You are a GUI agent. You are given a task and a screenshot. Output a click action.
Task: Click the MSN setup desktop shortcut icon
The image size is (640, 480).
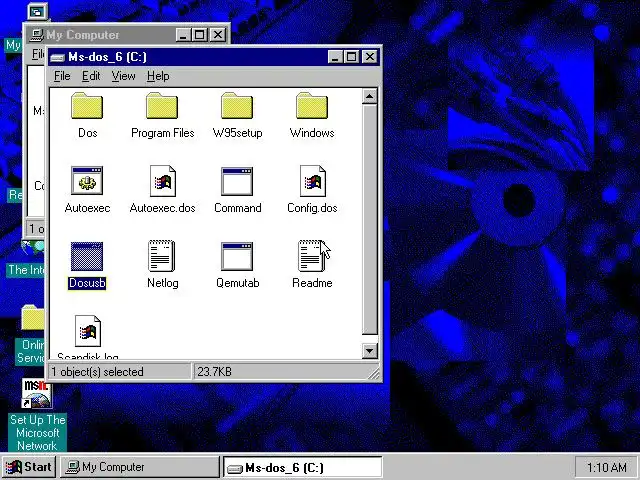(x=37, y=393)
